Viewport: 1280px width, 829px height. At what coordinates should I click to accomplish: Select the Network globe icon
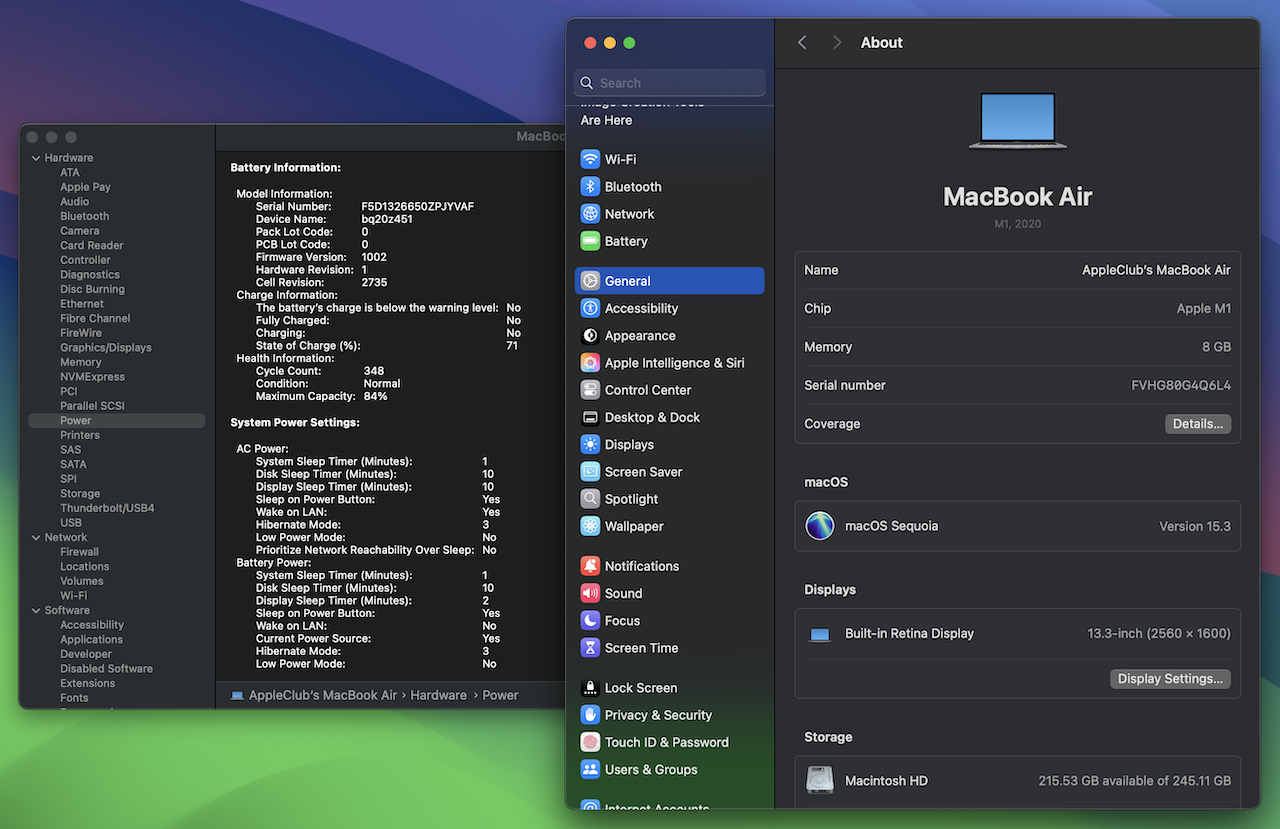[590, 214]
